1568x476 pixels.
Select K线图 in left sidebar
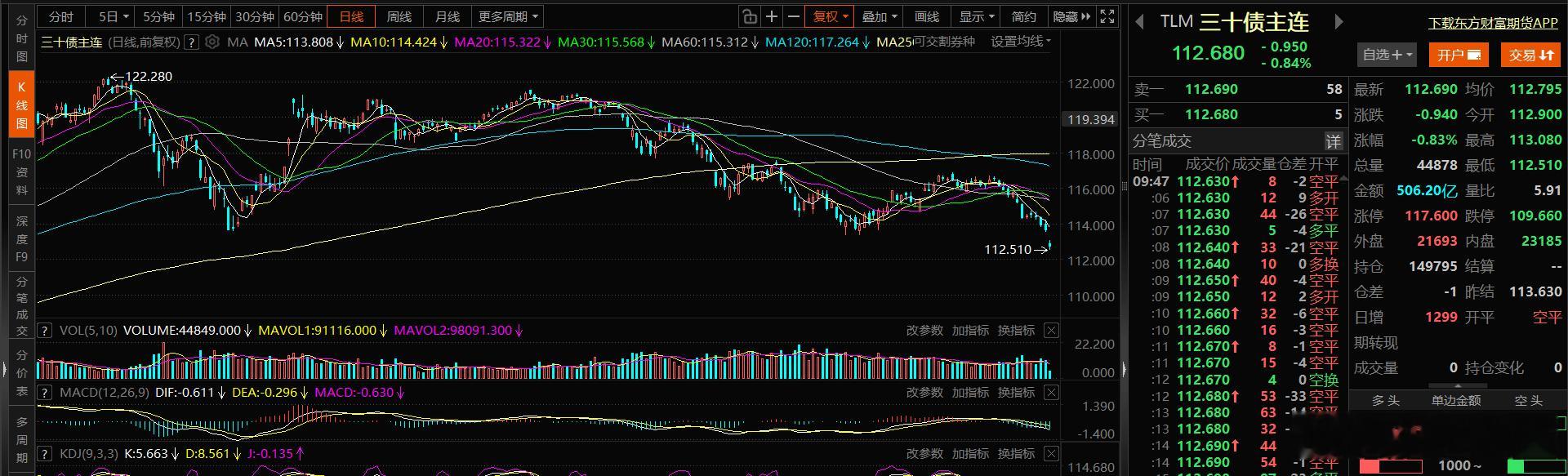click(22, 105)
